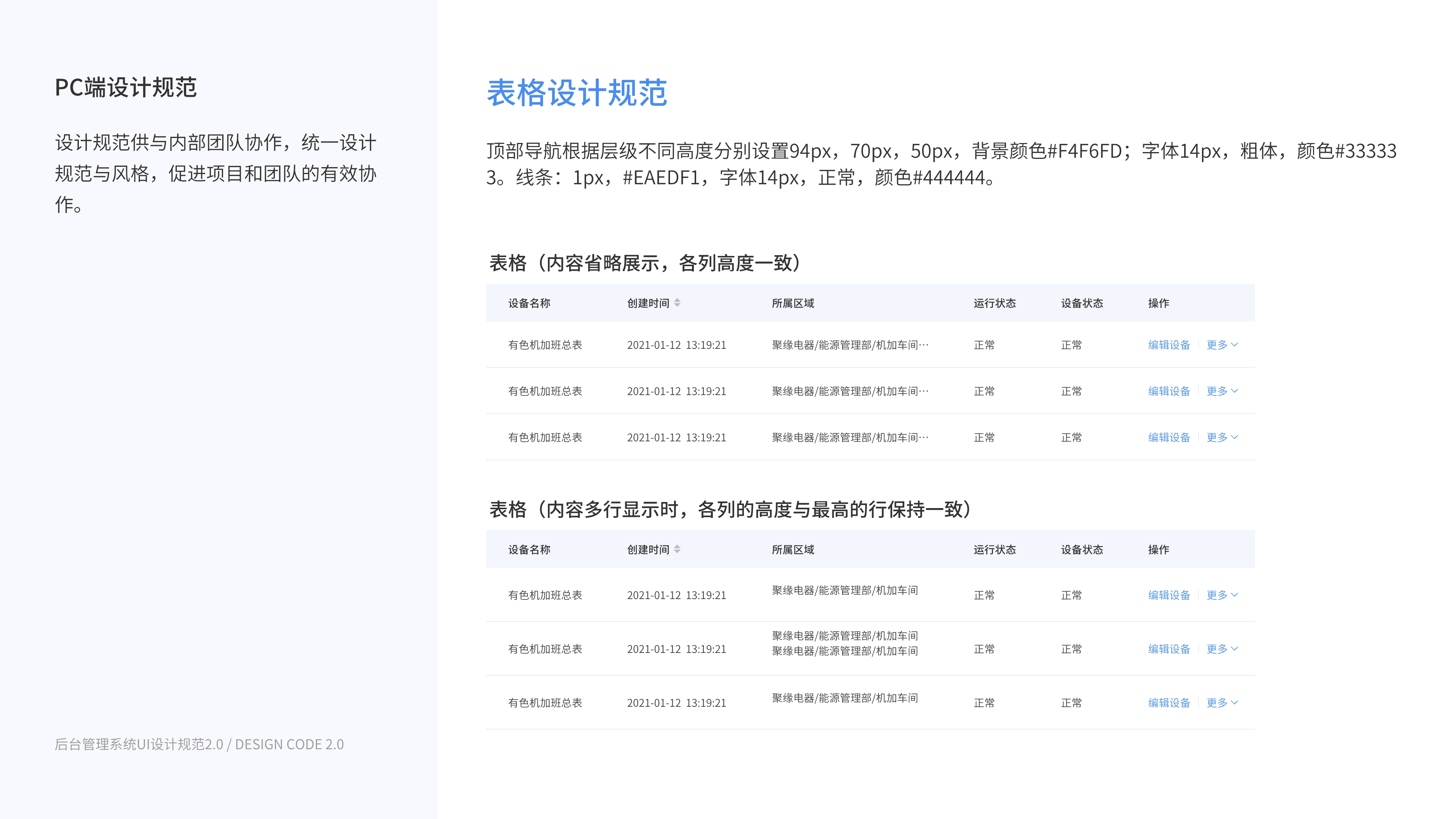Click 有色机加班总表 in second table's two-line row
Viewport: 1456px width, 819px height.
click(x=545, y=649)
